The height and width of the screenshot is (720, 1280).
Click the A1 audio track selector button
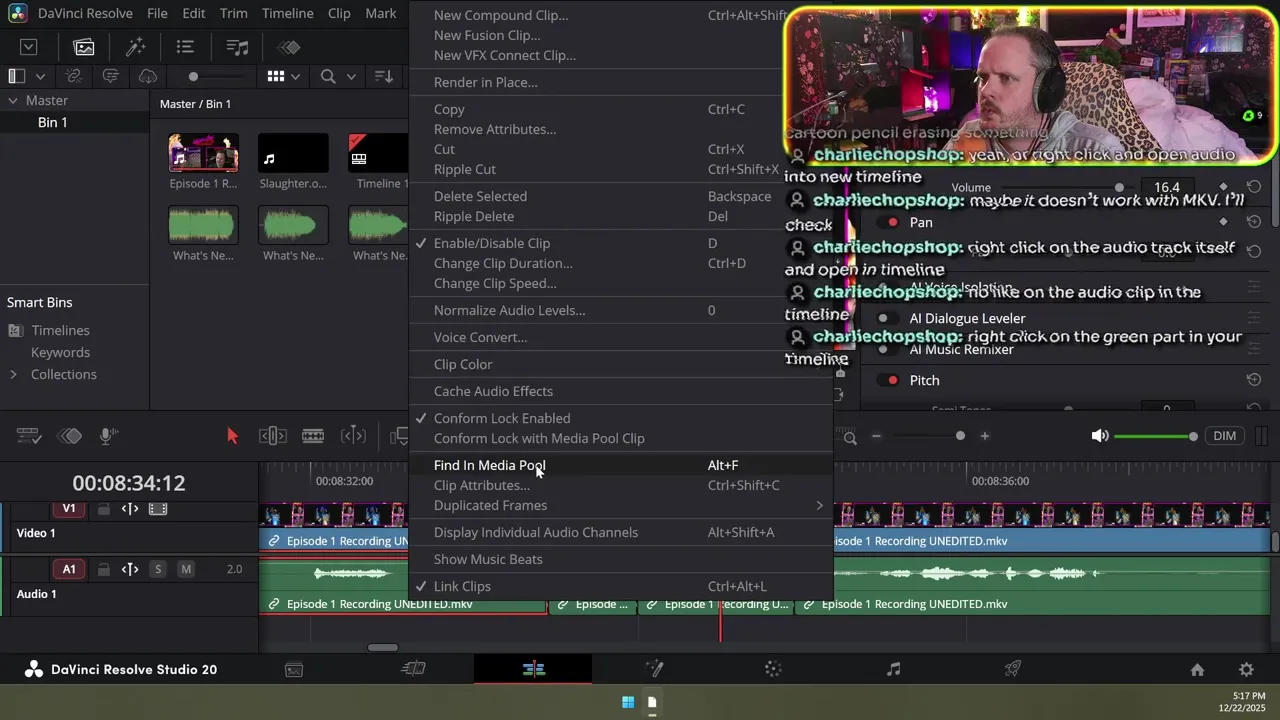tap(69, 569)
